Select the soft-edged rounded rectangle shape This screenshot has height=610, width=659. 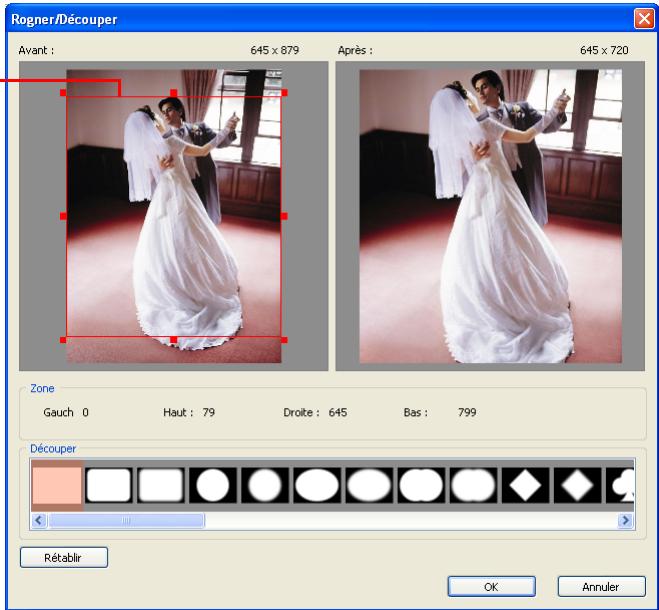pyautogui.click(x=161, y=486)
